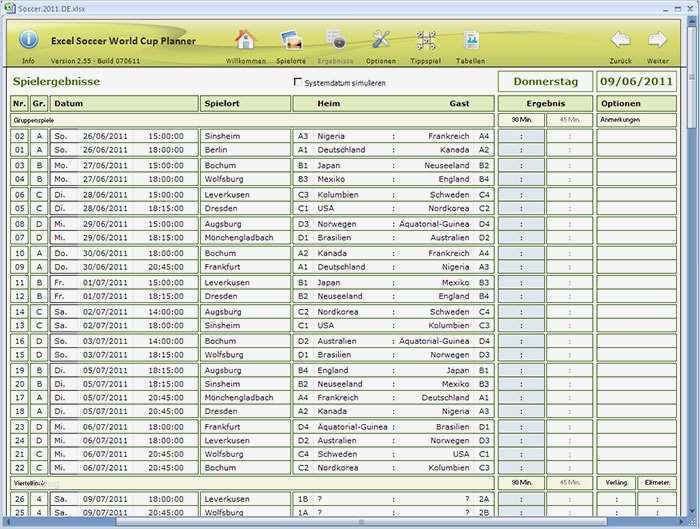Click the Zurück back arrow
The height and width of the screenshot is (529, 700).
tap(621, 40)
